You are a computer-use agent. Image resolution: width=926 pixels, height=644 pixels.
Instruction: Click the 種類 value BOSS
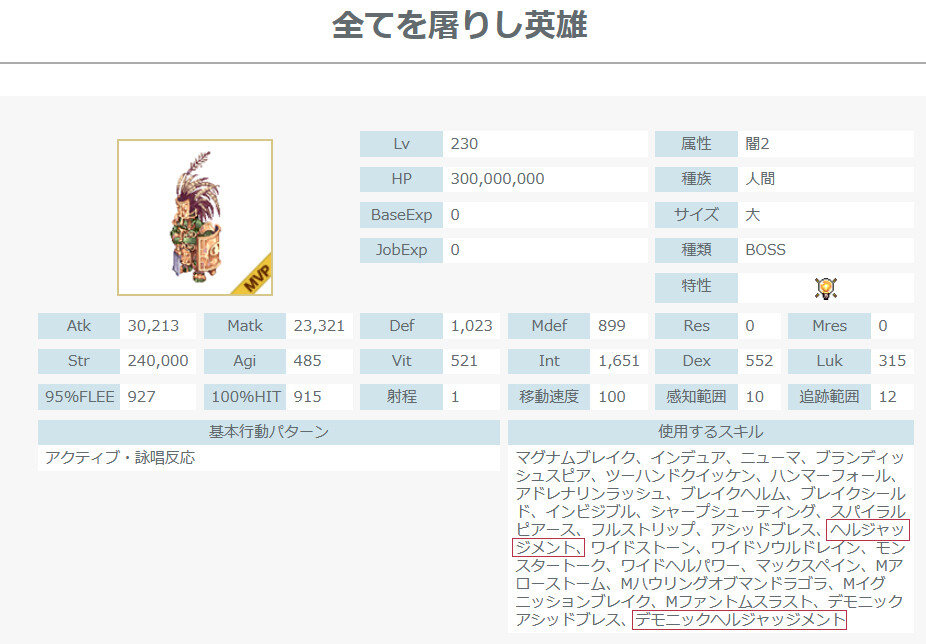tap(766, 250)
